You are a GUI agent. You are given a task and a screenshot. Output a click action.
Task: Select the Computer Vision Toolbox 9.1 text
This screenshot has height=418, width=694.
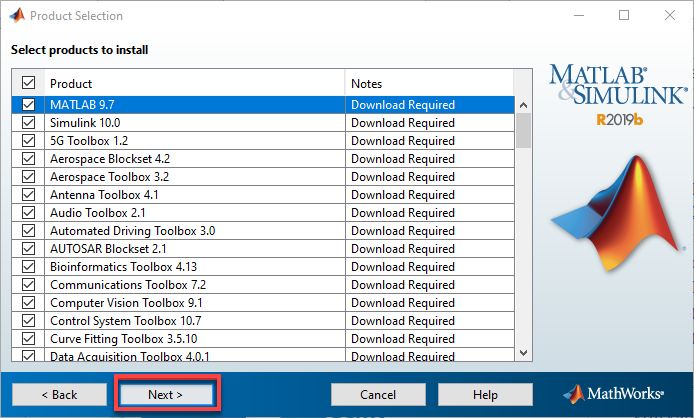[126, 303]
